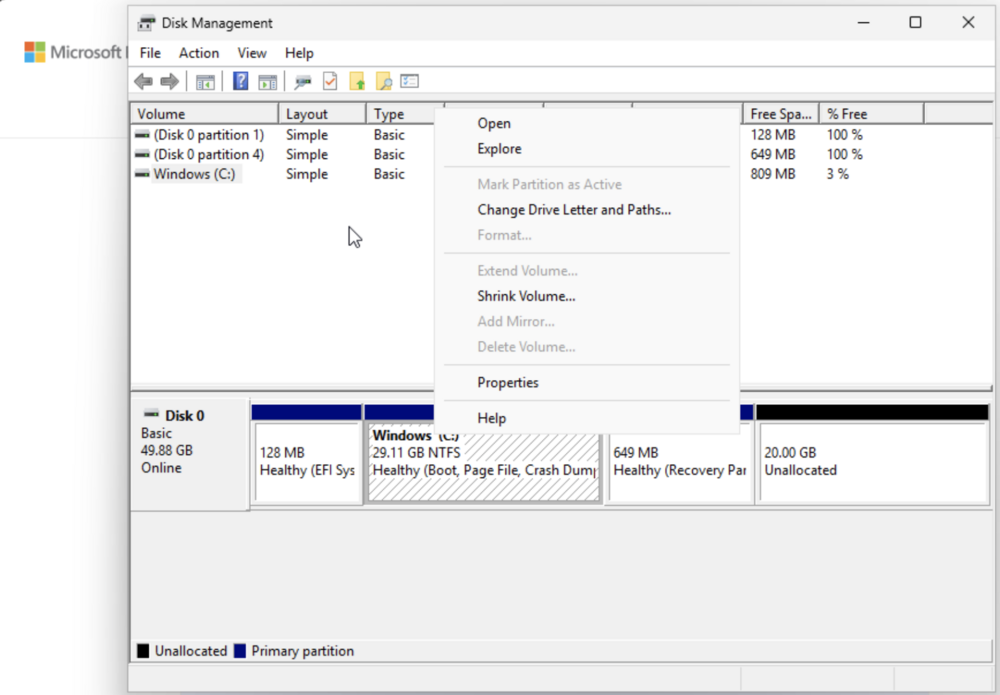Click the page with red checkmark icon

(330, 81)
